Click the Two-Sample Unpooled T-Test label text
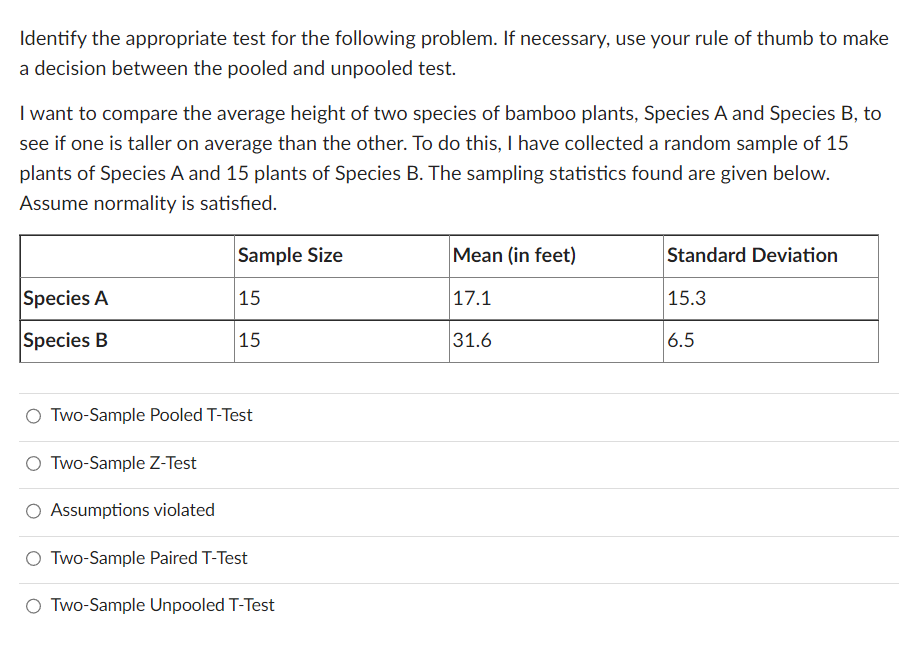The image size is (907, 650). pos(163,606)
